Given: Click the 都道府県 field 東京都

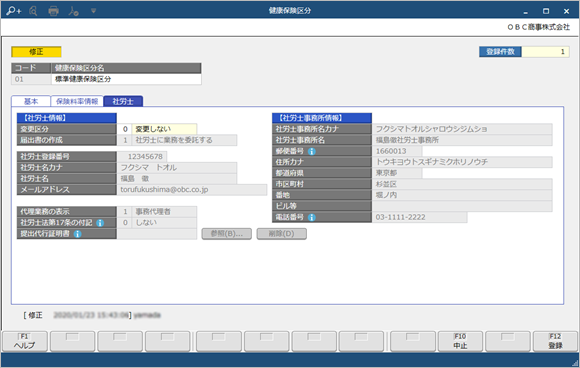Looking at the screenshot, I should click(397, 173).
